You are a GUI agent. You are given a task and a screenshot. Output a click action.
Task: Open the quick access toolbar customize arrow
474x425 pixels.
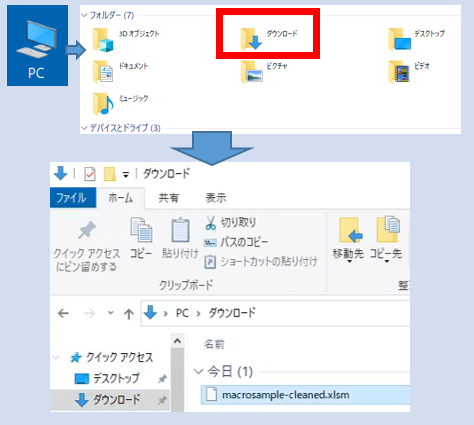(x=126, y=174)
